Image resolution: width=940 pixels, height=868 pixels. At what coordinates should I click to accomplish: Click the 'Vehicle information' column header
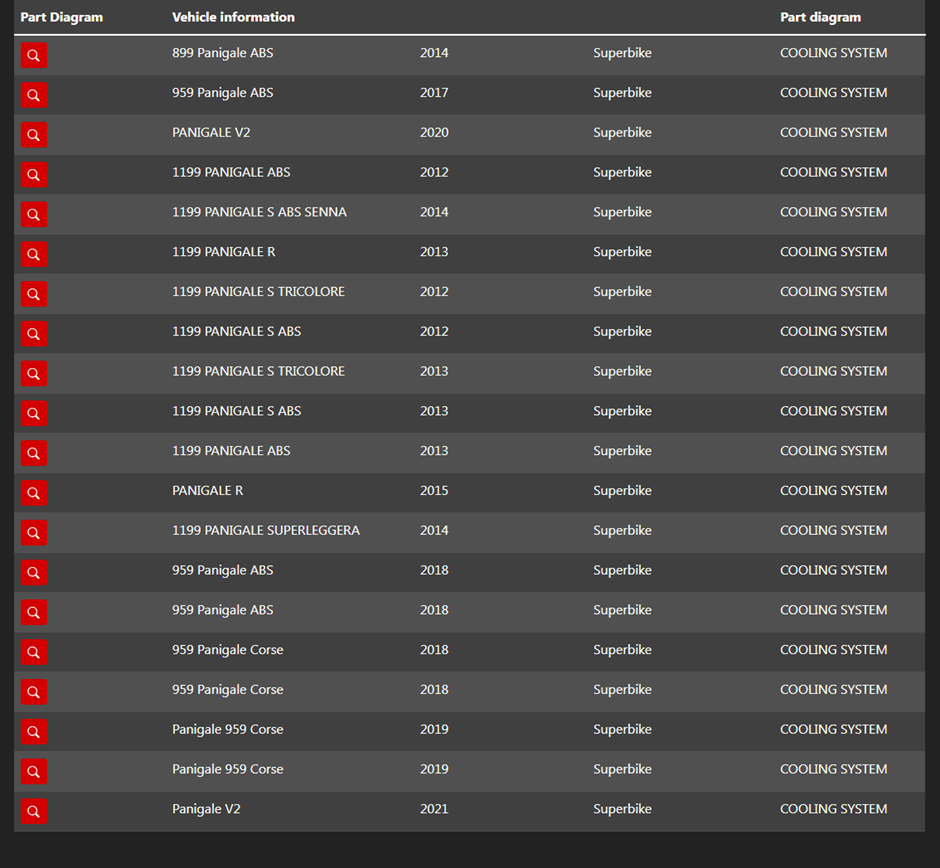click(x=233, y=17)
